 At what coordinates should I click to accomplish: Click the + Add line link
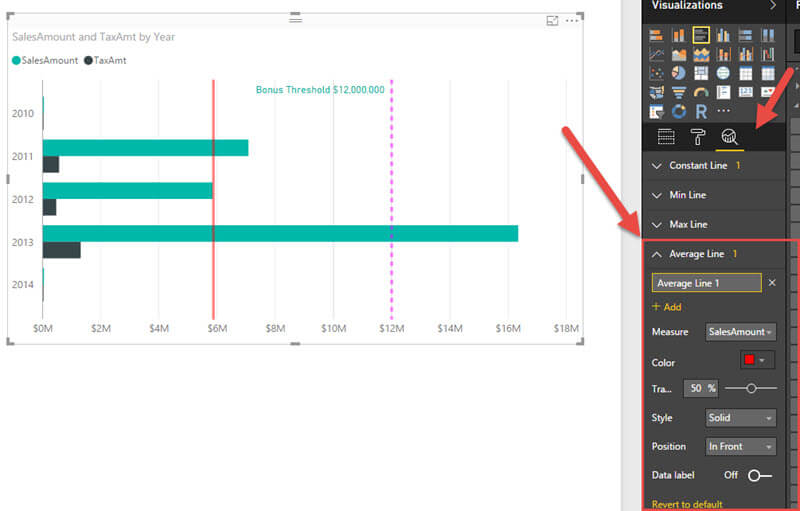click(666, 307)
